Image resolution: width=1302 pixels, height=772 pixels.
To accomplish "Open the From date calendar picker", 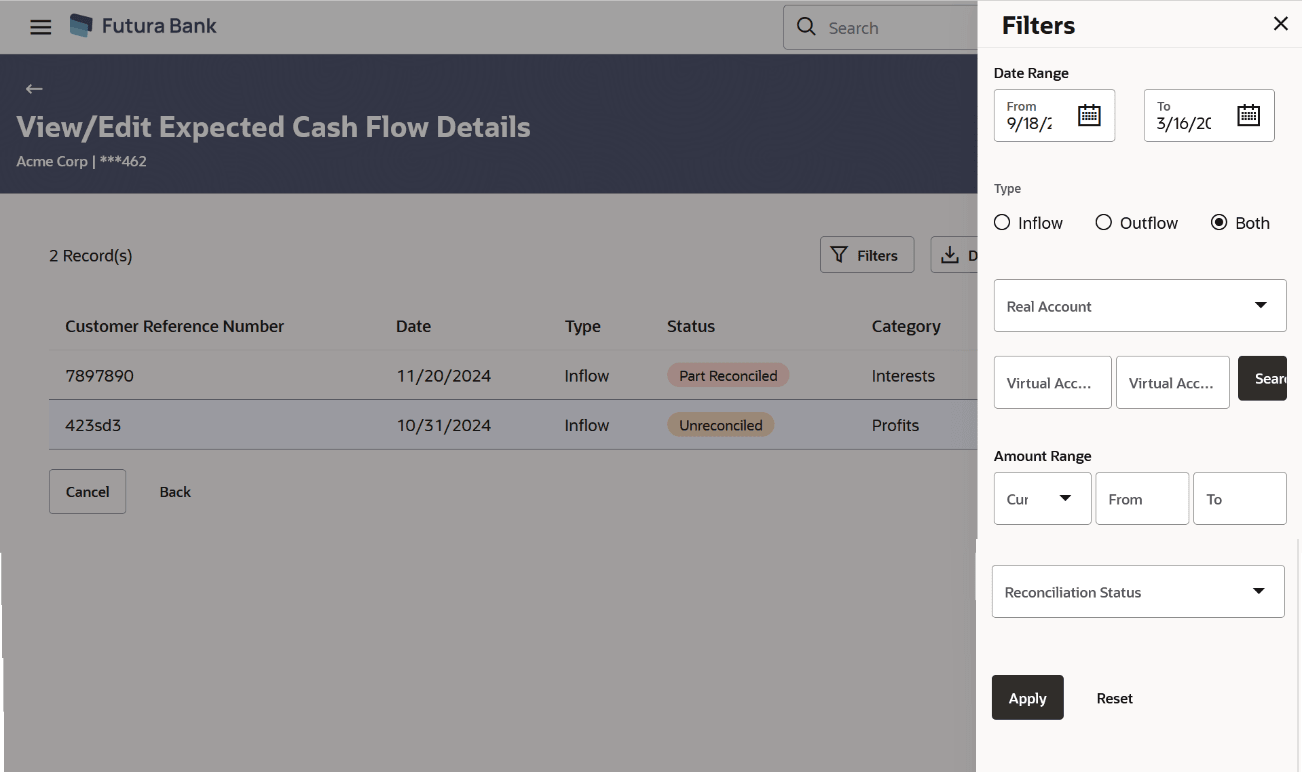I will (1089, 115).
